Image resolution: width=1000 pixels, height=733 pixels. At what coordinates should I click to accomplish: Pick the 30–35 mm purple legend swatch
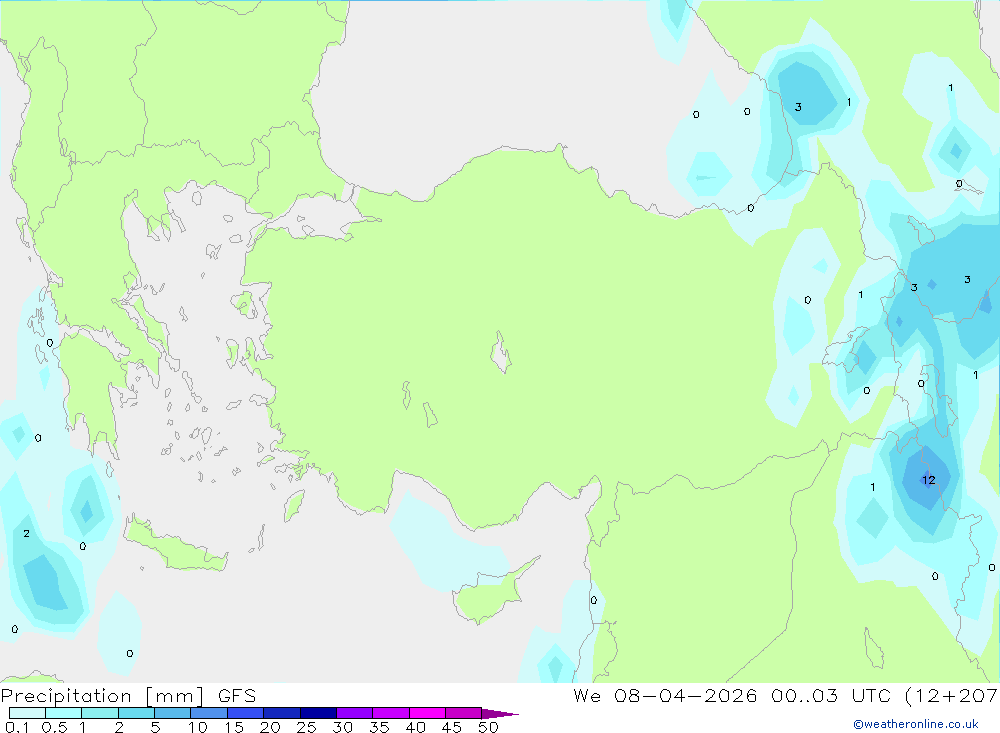354,713
